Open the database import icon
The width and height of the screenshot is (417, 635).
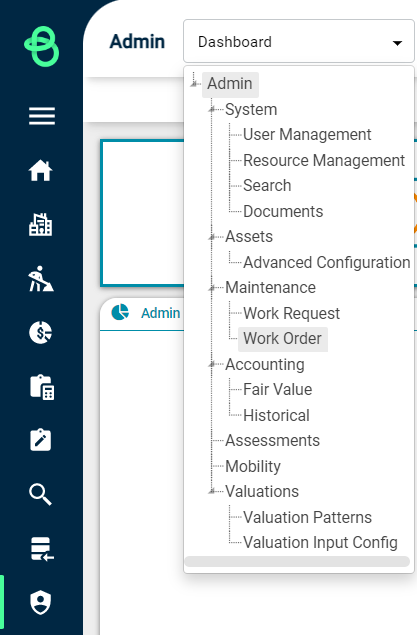coord(42,549)
